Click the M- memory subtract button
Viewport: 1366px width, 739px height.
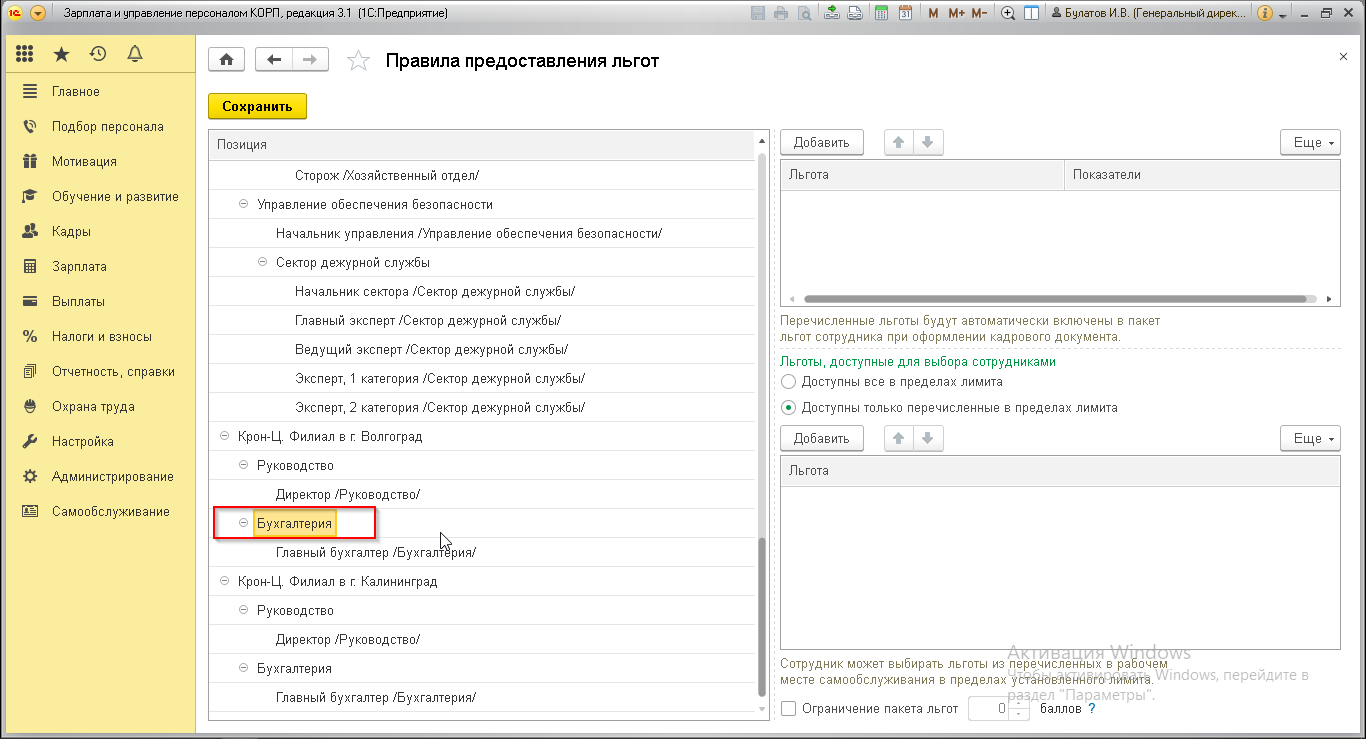click(x=979, y=14)
